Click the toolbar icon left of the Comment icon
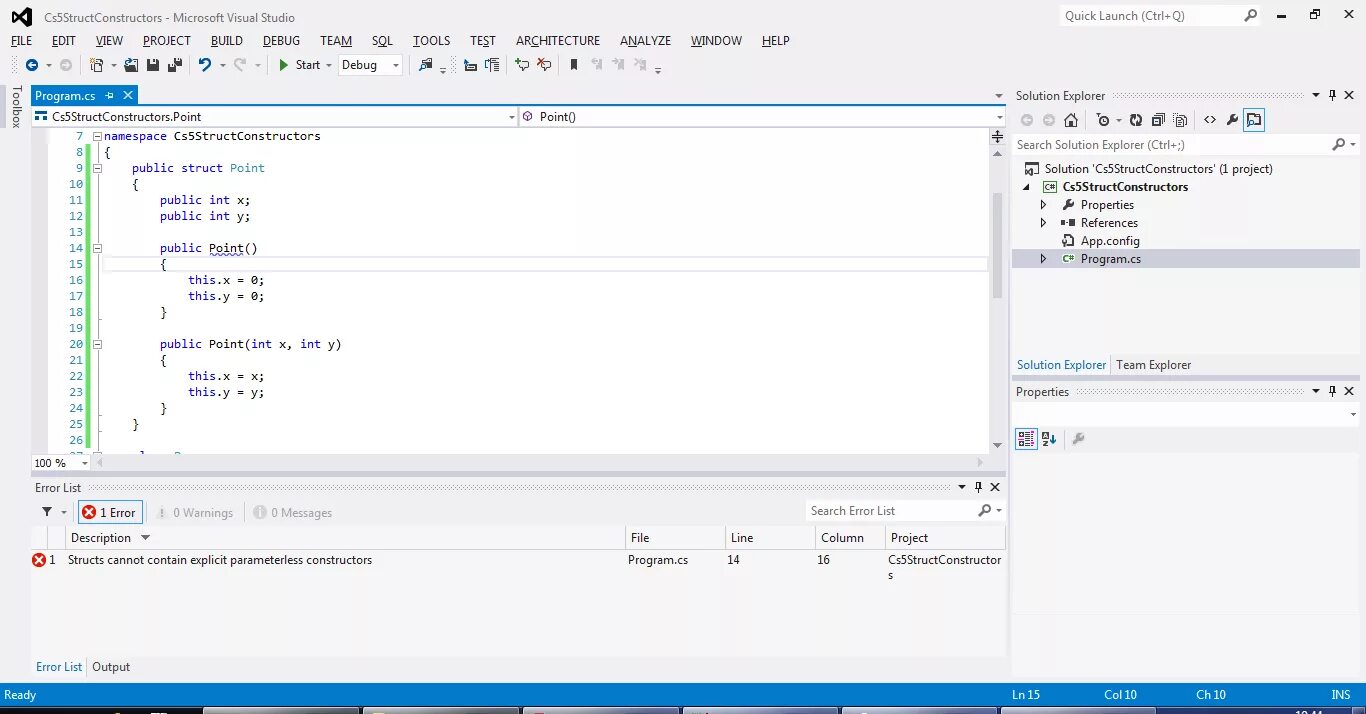The image size is (1366, 714). [x=492, y=65]
